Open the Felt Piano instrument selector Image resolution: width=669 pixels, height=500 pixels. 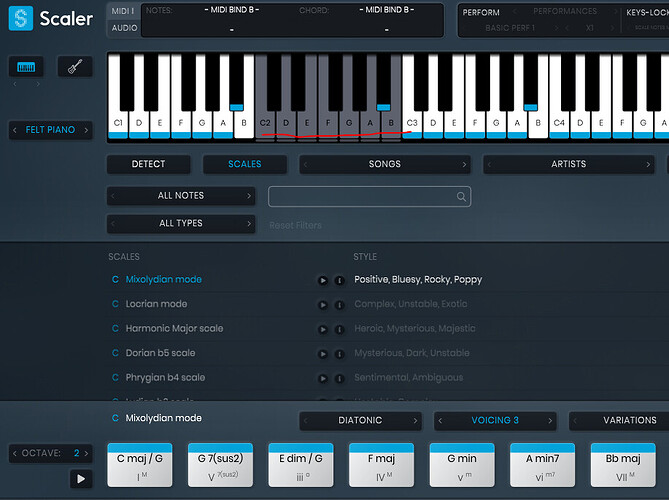[50, 130]
